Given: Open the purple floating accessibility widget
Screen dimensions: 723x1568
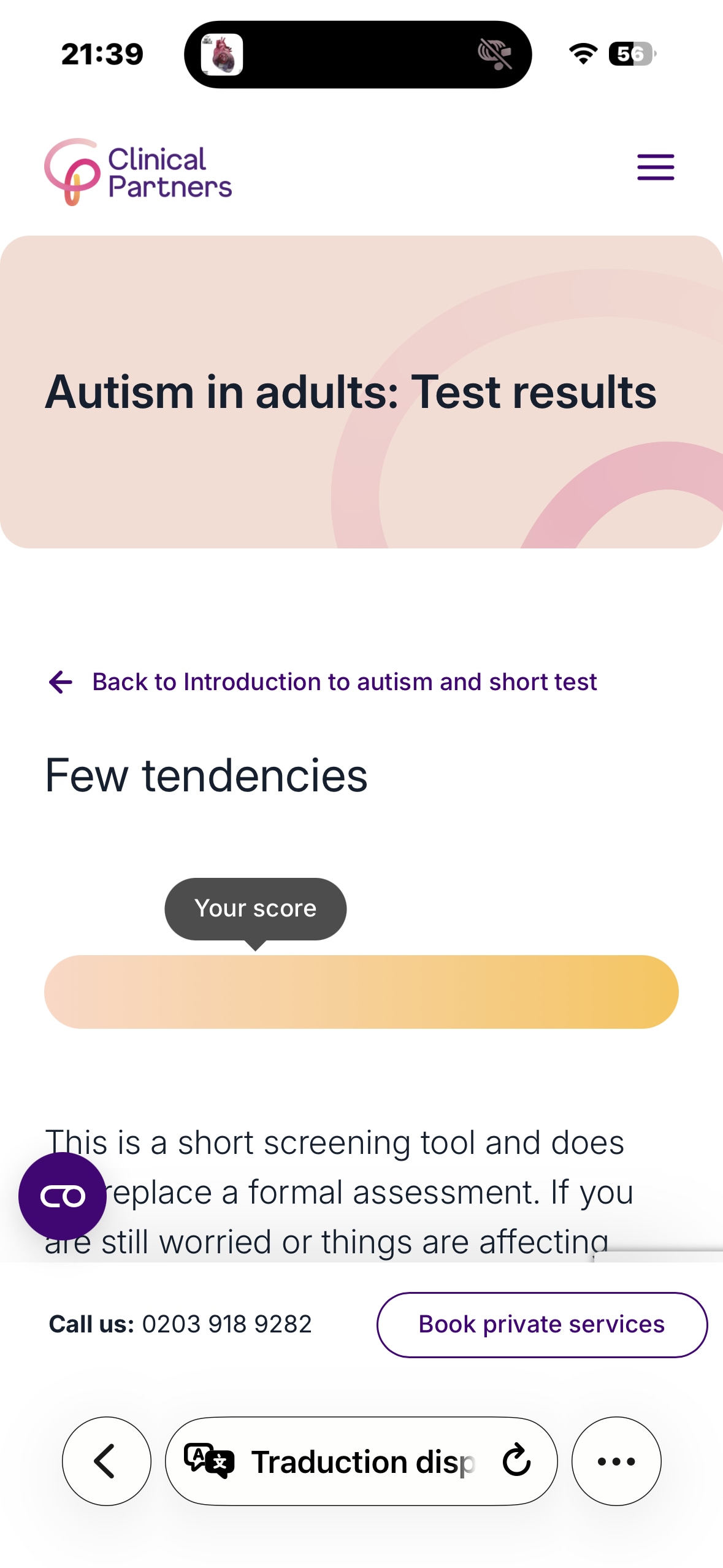Looking at the screenshot, I should pyautogui.click(x=62, y=1196).
